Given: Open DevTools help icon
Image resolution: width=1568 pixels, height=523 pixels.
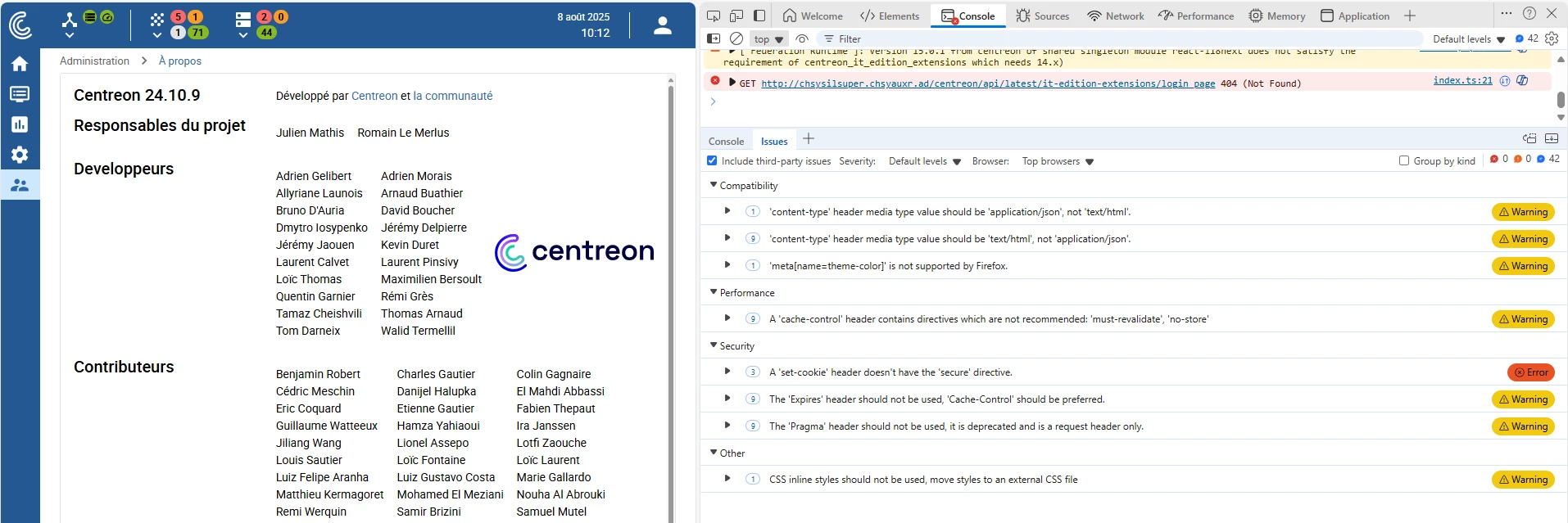Looking at the screenshot, I should pos(1529,13).
